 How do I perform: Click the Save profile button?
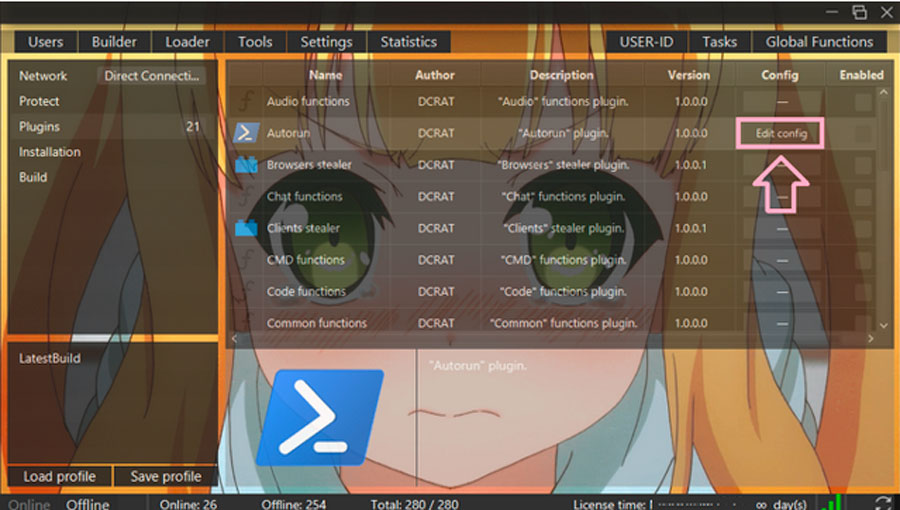[165, 476]
